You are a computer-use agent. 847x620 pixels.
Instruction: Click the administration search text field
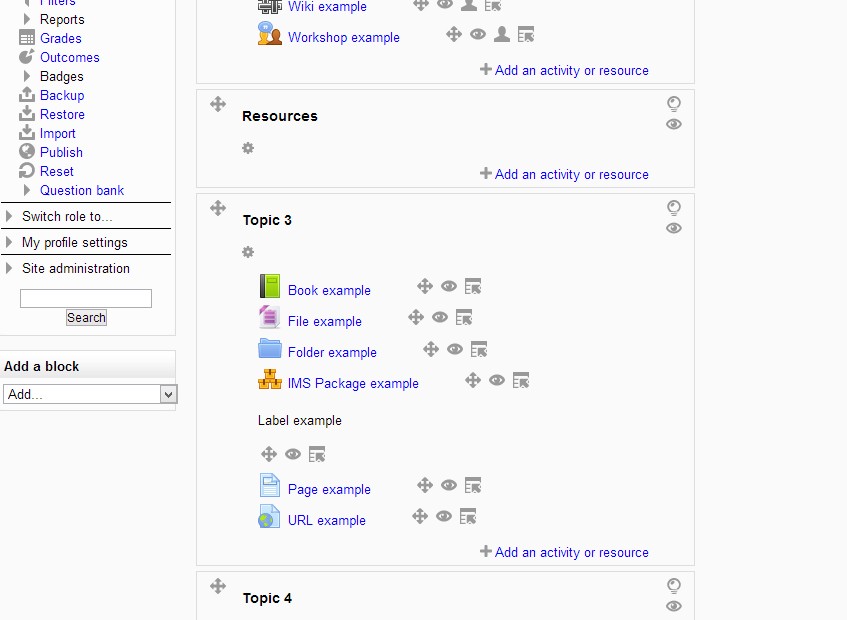click(86, 298)
